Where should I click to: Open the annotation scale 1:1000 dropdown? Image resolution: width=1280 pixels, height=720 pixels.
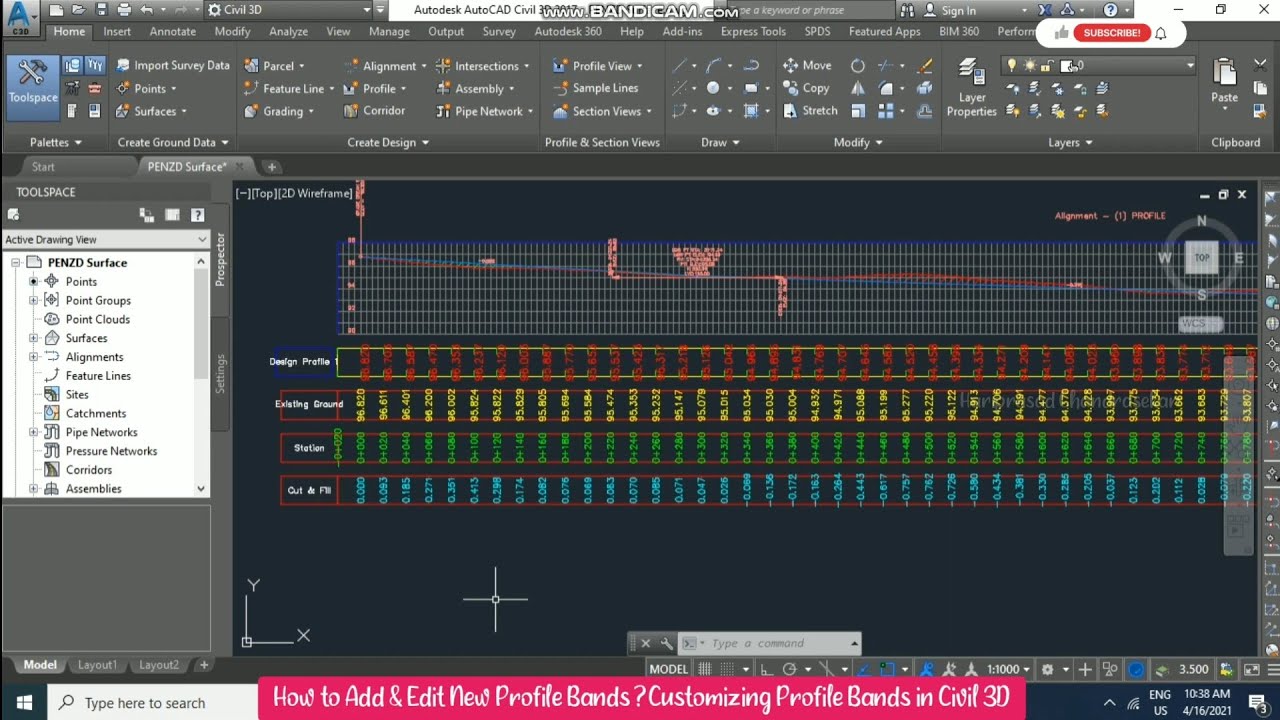coord(1008,669)
